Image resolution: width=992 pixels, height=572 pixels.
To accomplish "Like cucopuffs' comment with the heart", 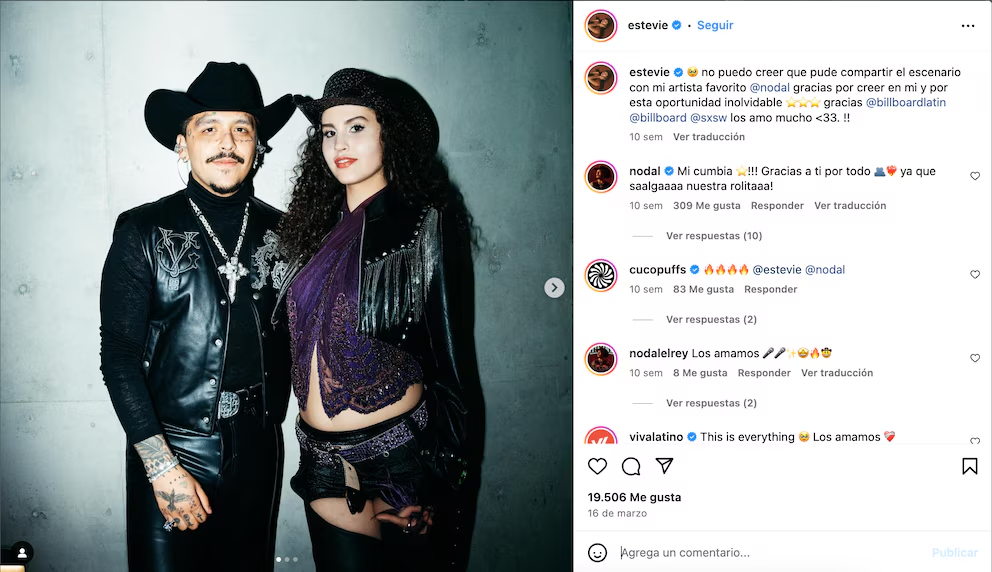I will coord(975,274).
